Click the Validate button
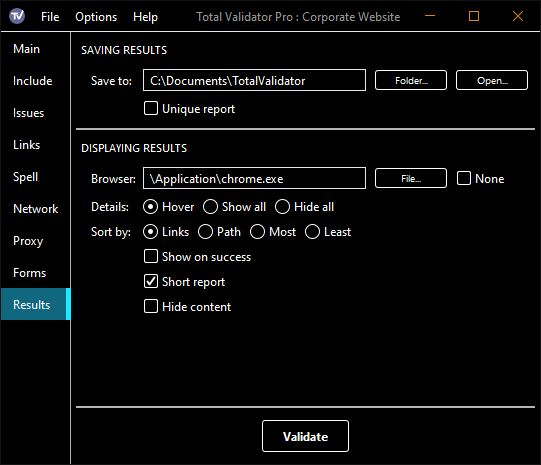 pyautogui.click(x=305, y=436)
